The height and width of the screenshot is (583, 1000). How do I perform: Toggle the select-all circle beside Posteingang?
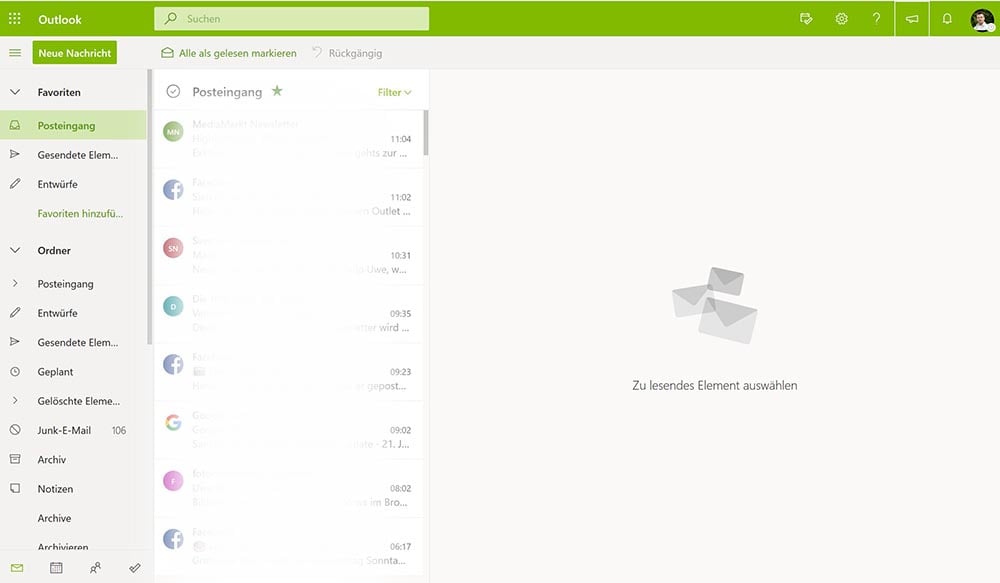click(173, 91)
